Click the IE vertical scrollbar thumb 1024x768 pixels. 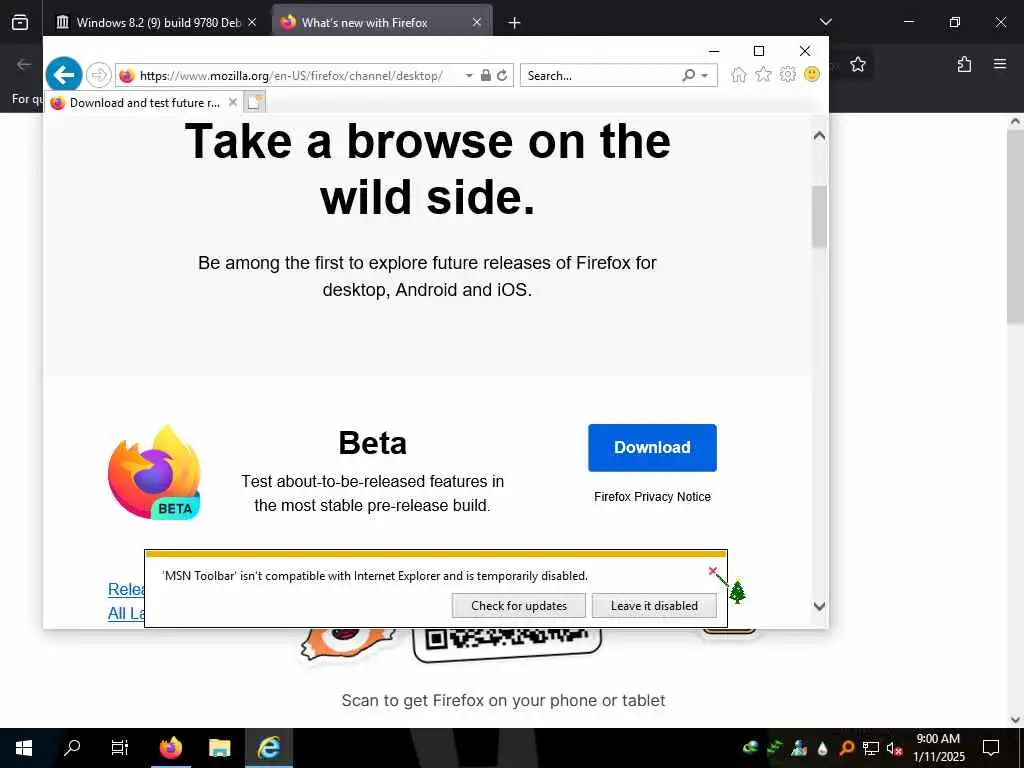pos(819,217)
